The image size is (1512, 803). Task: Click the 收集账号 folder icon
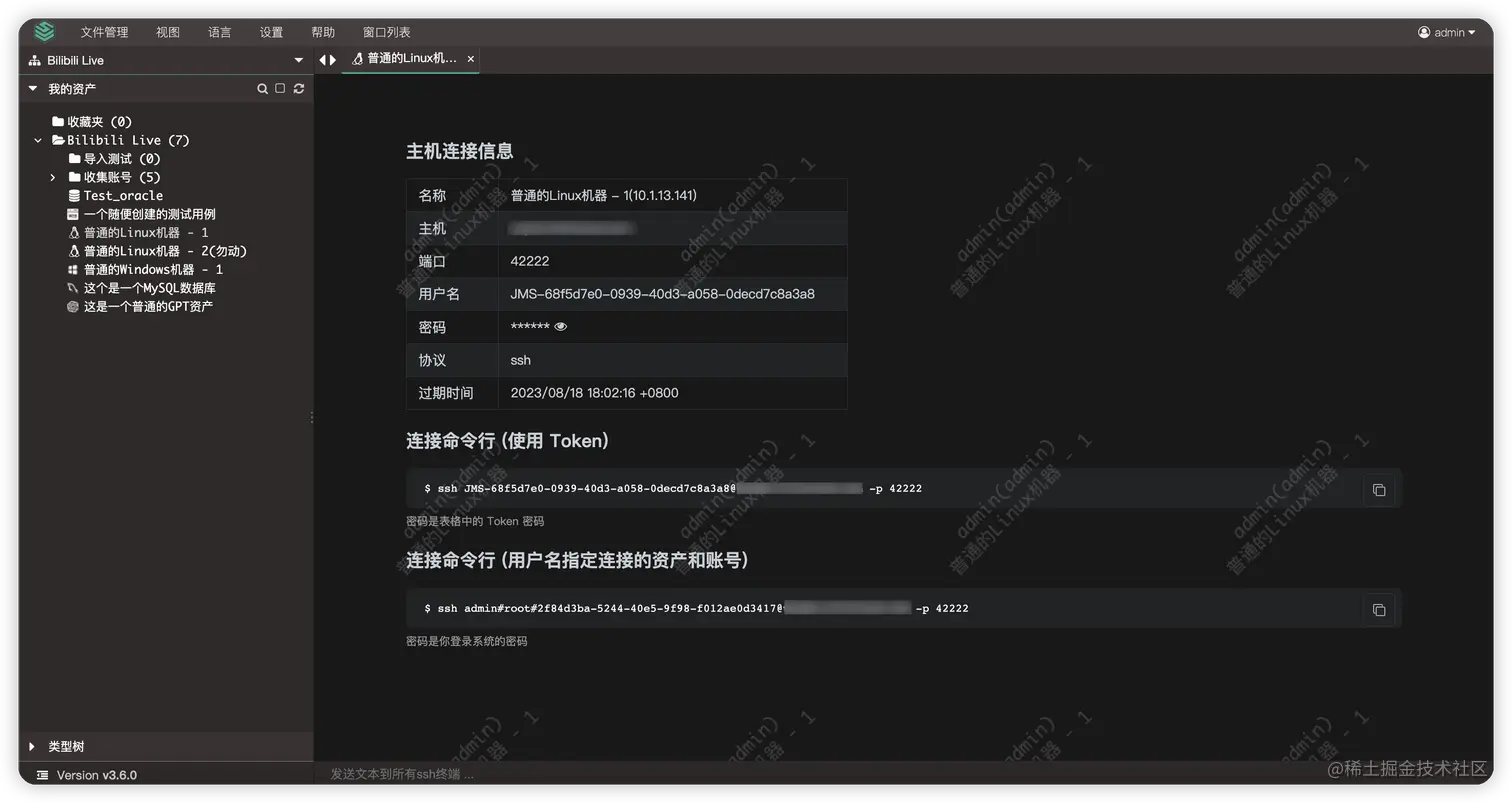(x=74, y=177)
